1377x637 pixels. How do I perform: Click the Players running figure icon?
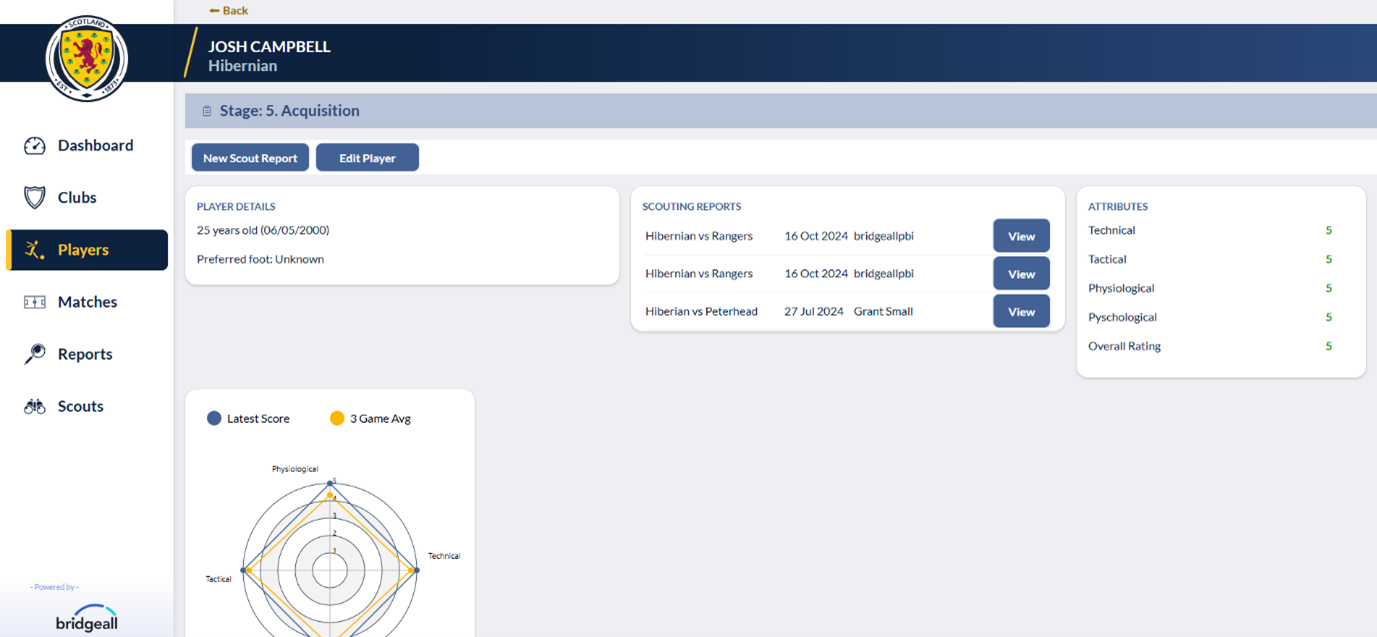point(35,250)
